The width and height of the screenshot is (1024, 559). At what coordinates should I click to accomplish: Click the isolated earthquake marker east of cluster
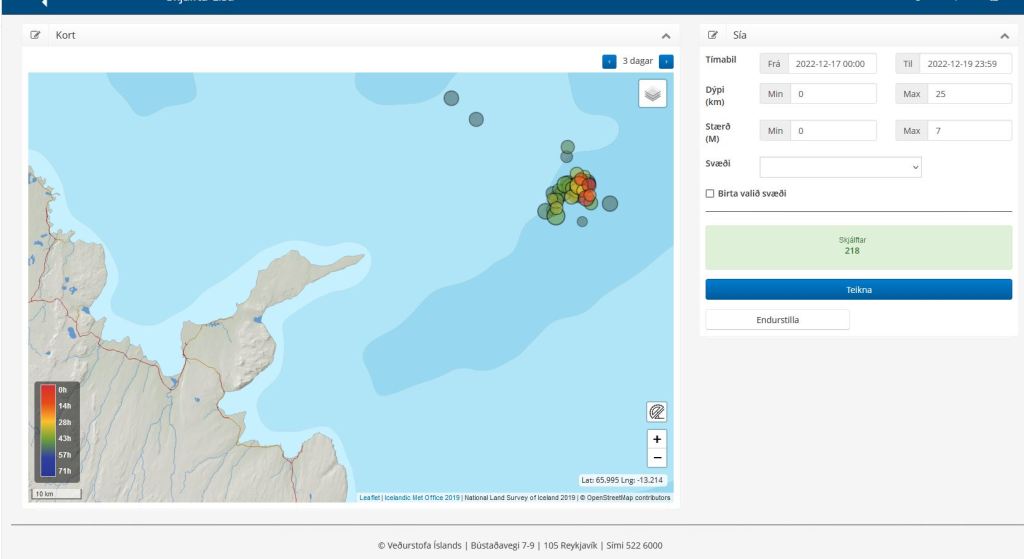pos(609,203)
